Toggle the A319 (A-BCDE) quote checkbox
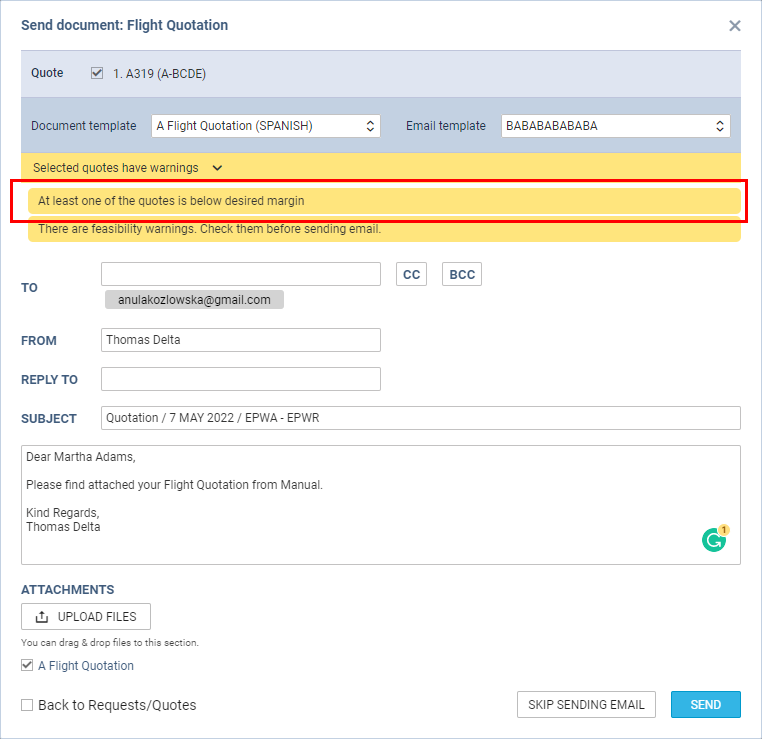 [97, 73]
